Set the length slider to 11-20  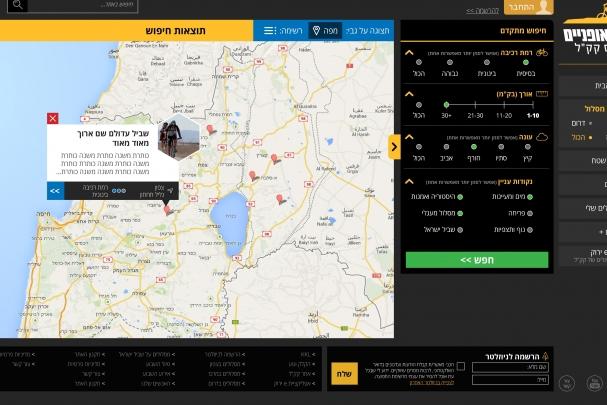504,105
